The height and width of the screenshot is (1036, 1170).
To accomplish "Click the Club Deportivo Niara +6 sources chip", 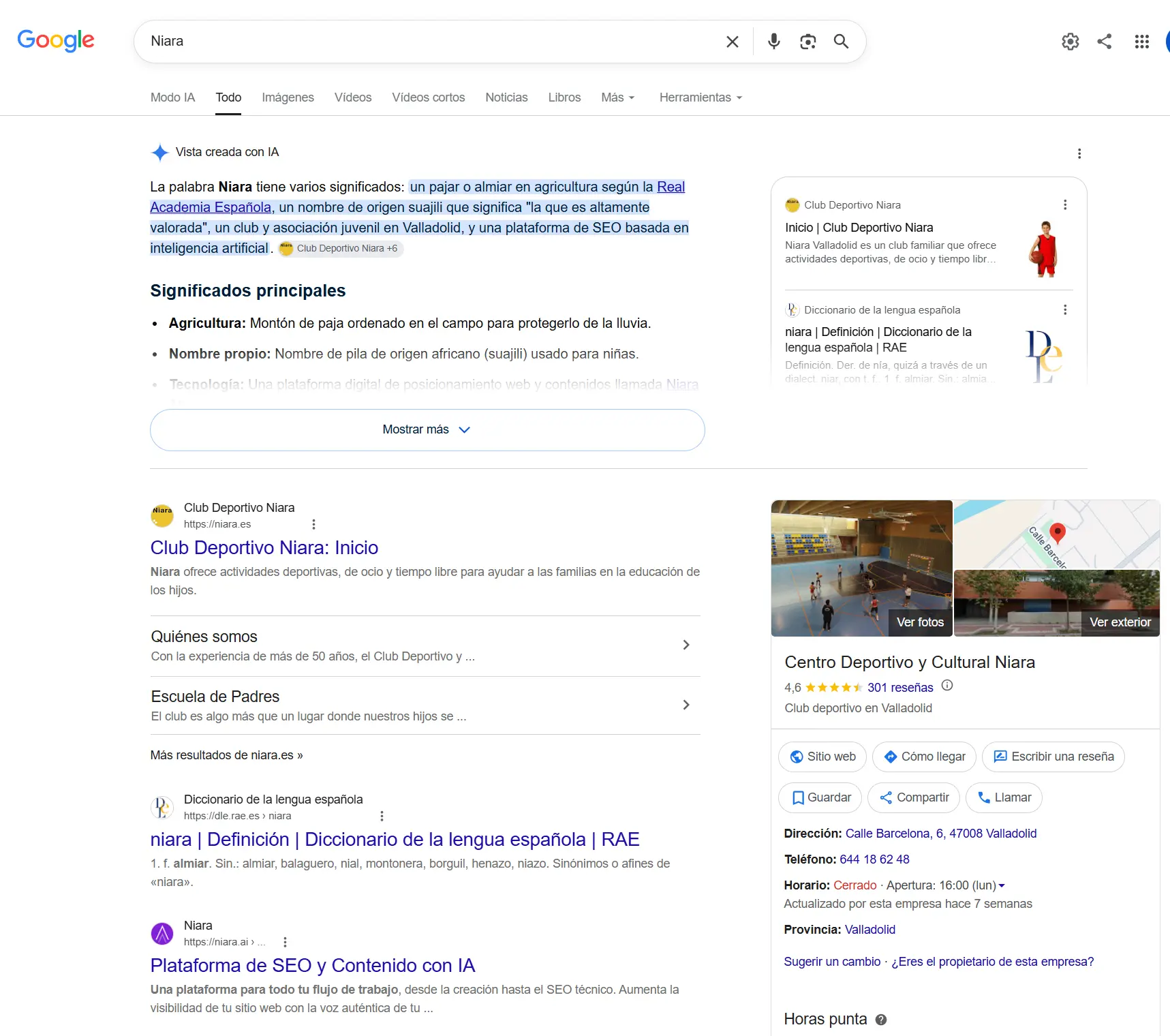I will pyautogui.click(x=340, y=249).
